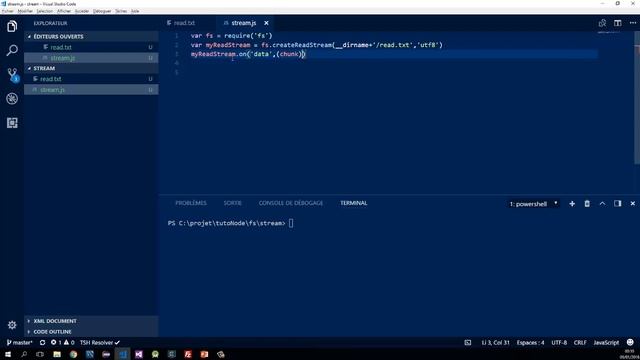The image size is (640, 360).
Task: Open the Déboguer menu
Action: 102,11
